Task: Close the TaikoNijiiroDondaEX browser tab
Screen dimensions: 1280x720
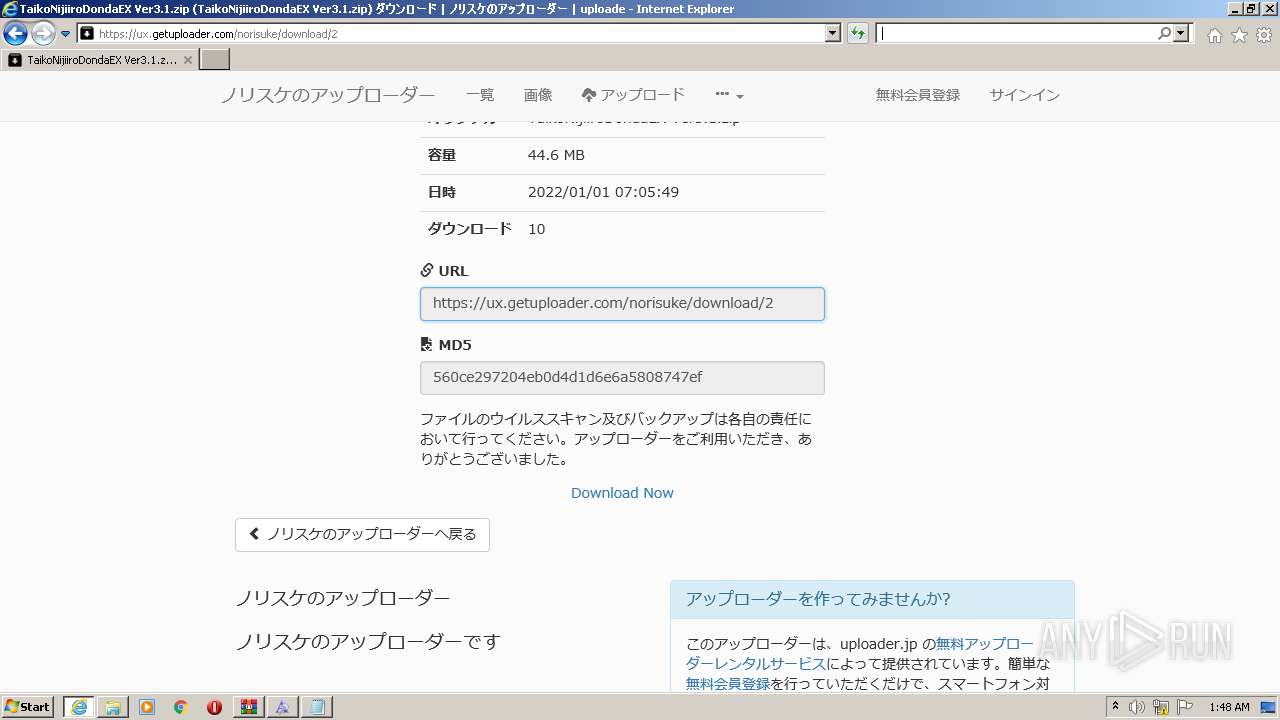Action: [187, 60]
